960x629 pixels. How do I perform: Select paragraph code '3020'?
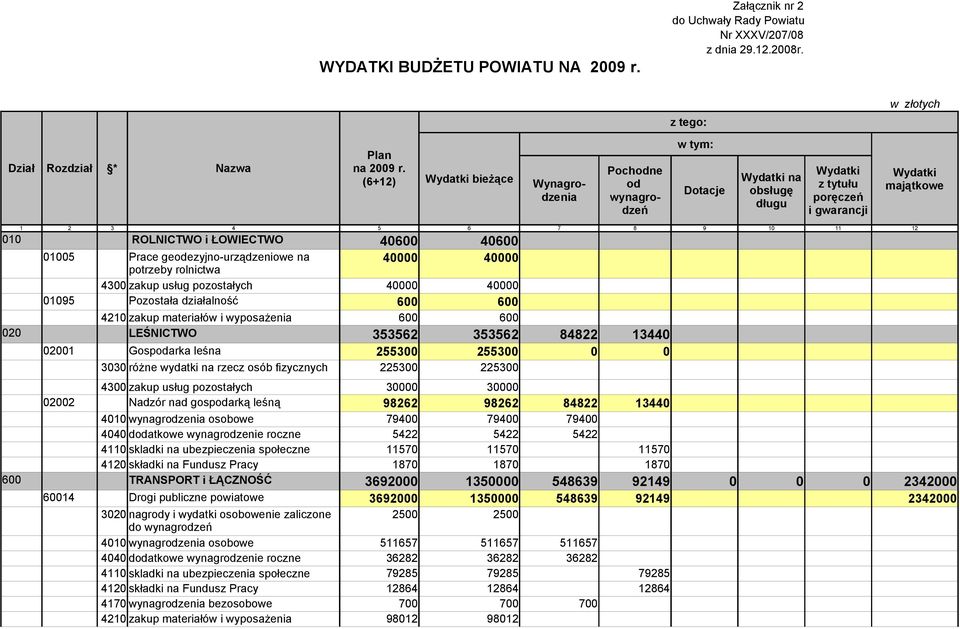[x=113, y=514]
